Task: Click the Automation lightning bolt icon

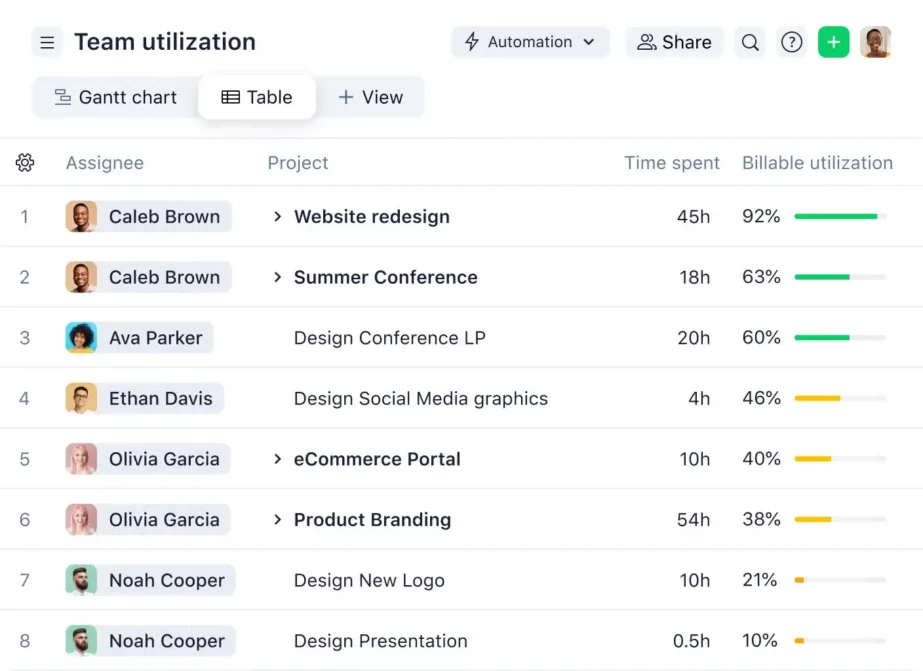Action: point(471,42)
